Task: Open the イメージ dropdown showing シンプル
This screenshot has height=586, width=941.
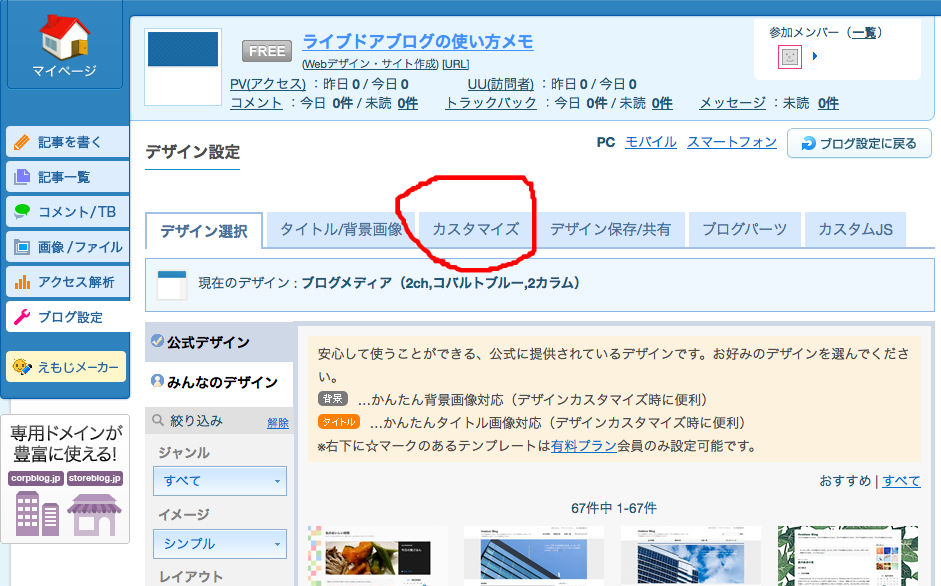Action: (220, 543)
